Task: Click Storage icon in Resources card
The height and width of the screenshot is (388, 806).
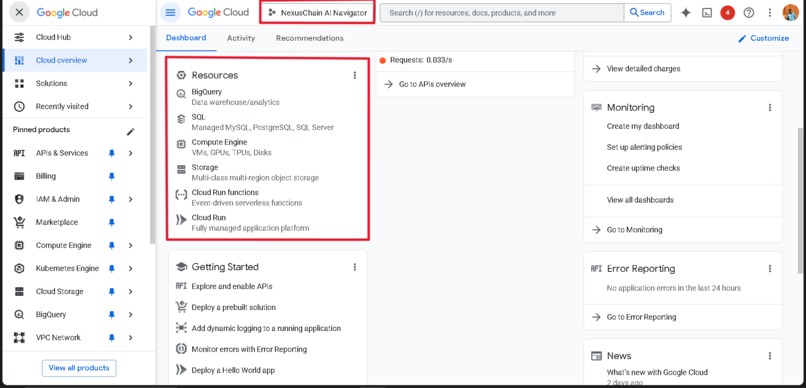Action: (181, 170)
